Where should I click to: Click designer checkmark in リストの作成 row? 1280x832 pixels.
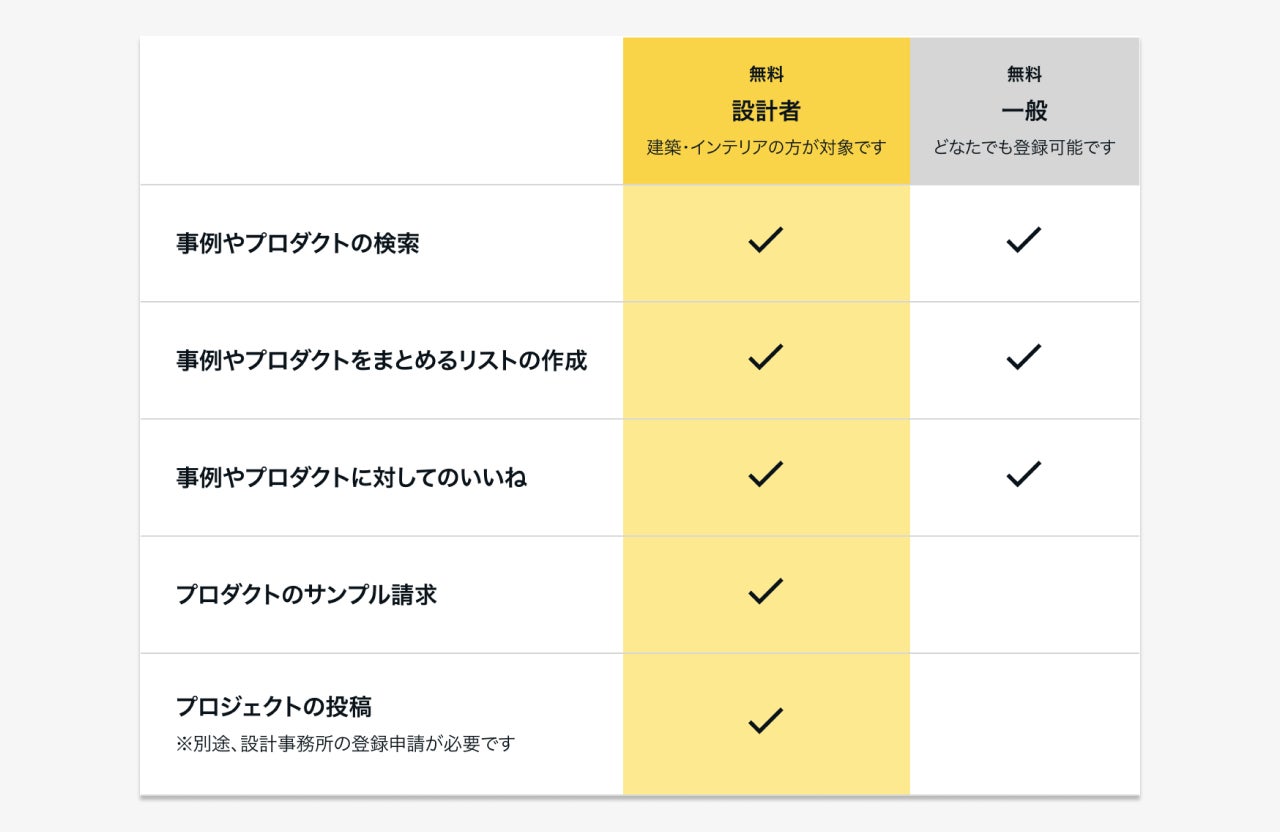tap(765, 357)
